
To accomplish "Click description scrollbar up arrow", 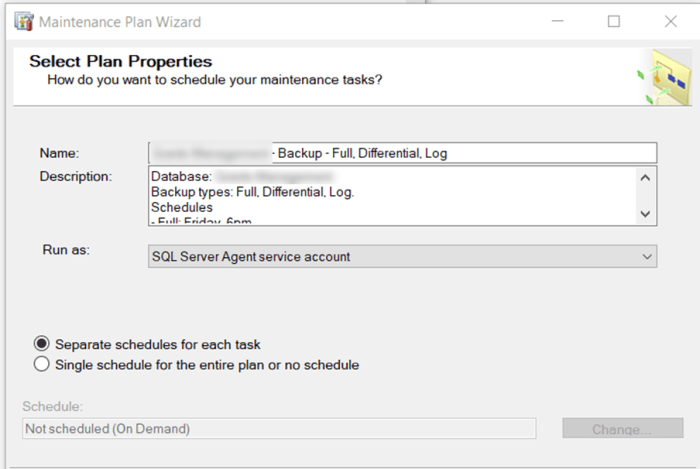I will (645, 178).
